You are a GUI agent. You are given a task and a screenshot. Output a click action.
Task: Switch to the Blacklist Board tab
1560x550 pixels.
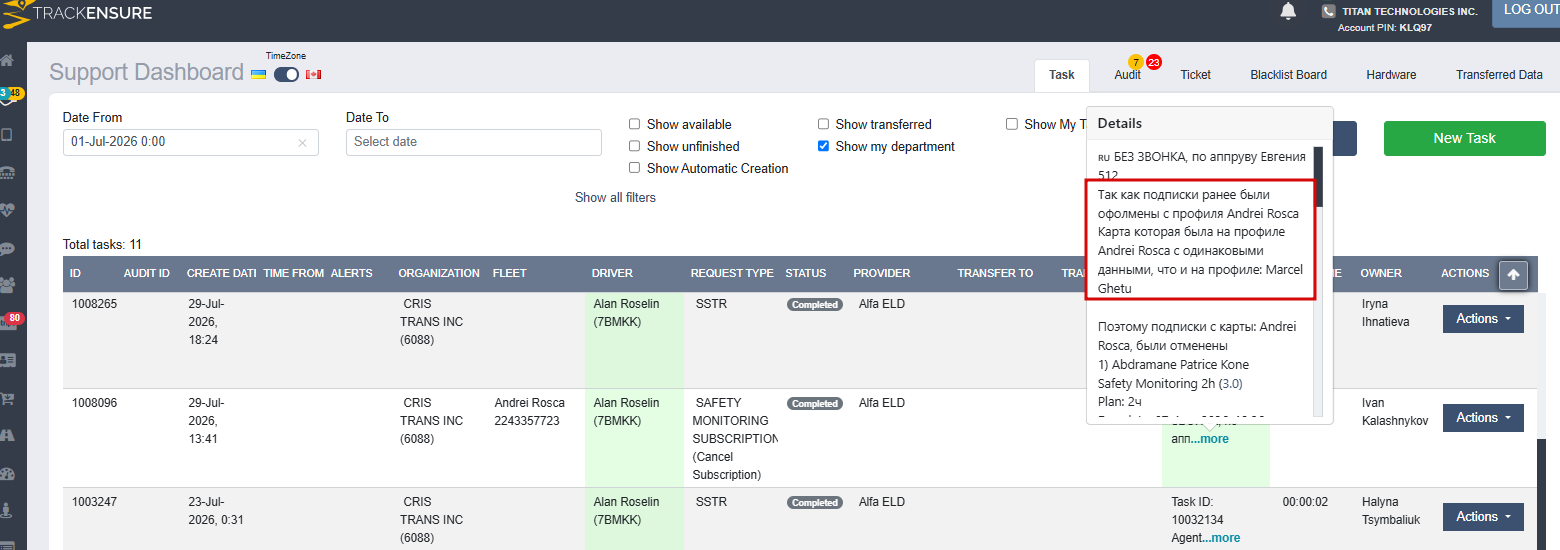[x=1288, y=75]
